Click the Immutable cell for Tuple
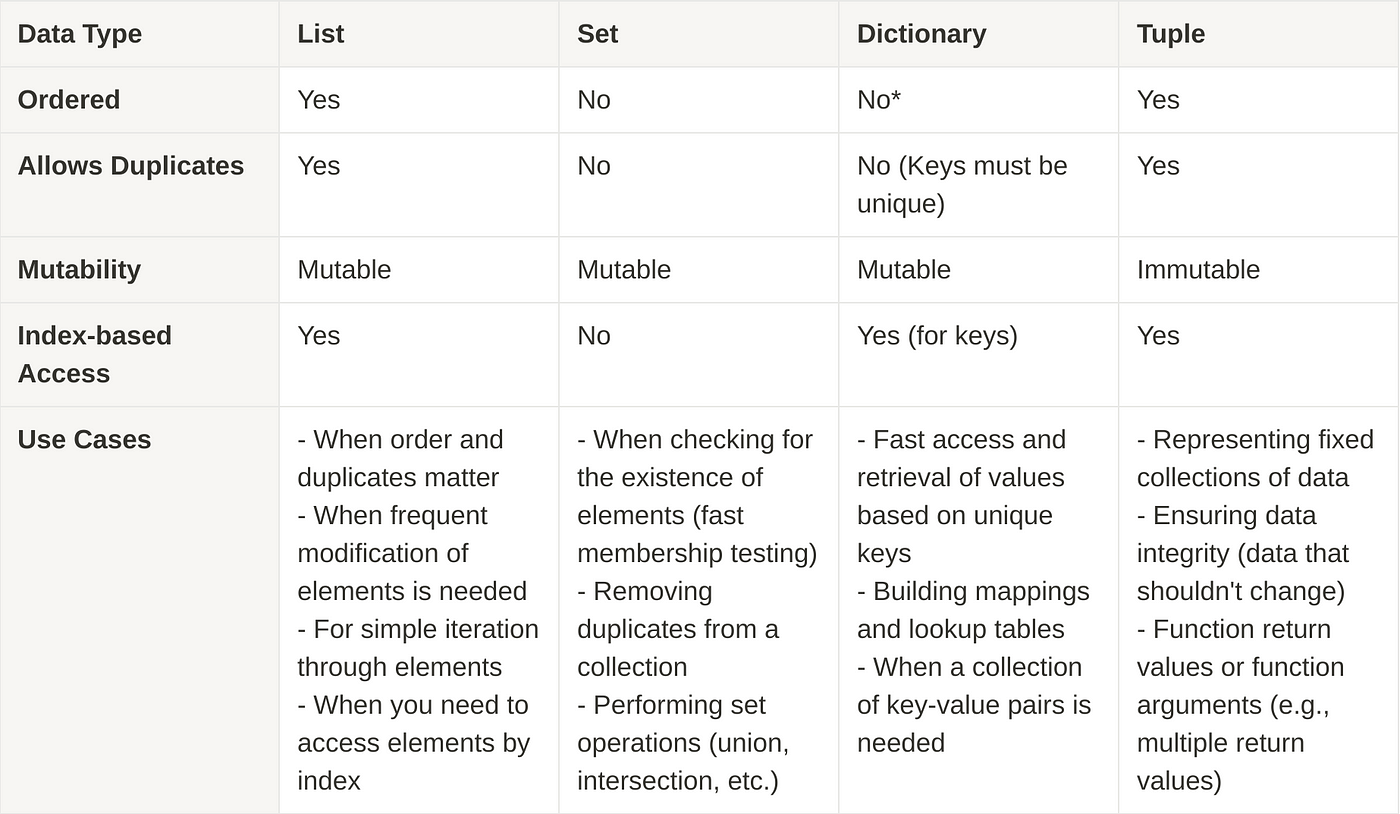The height and width of the screenshot is (814, 1400). point(1259,270)
